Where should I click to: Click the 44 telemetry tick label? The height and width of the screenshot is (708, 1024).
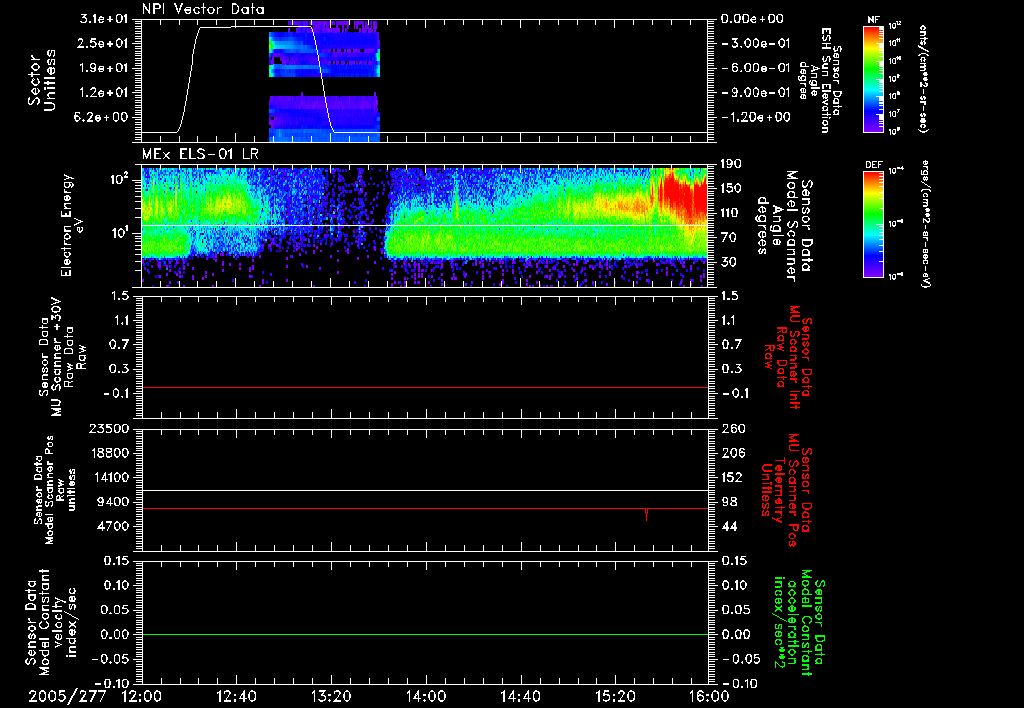pos(729,526)
